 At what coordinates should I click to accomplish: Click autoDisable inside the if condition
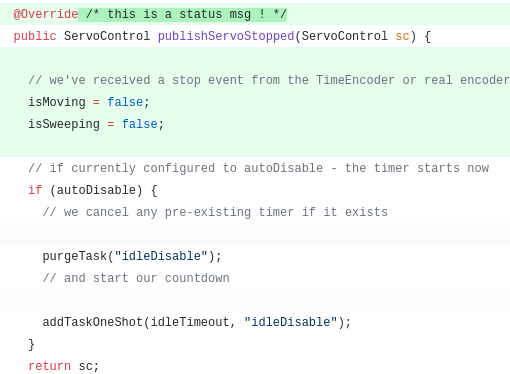click(x=96, y=190)
